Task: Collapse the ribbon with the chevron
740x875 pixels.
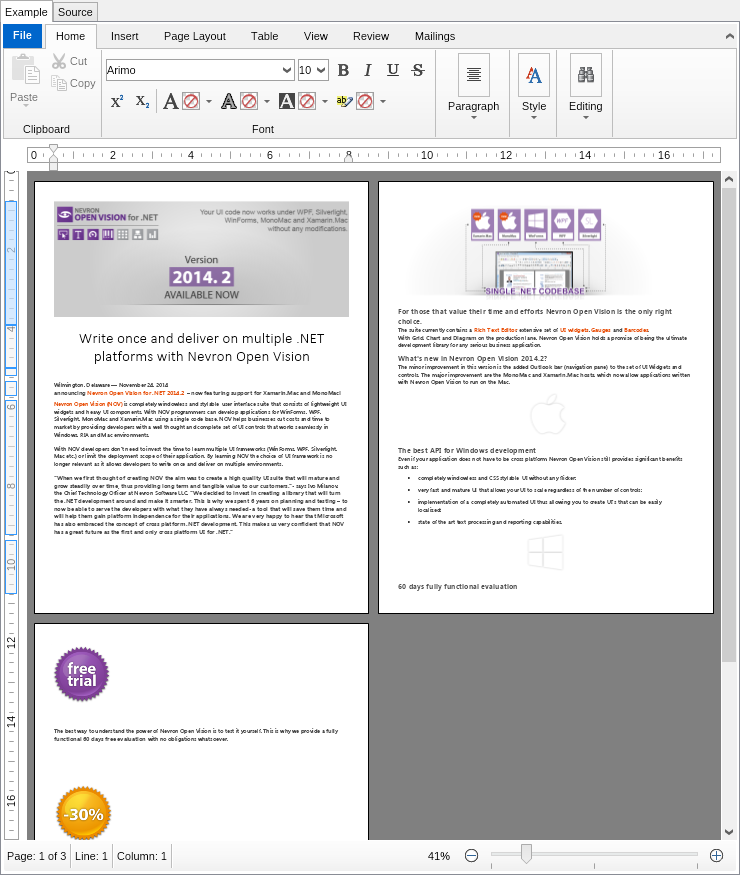Action: pos(729,36)
